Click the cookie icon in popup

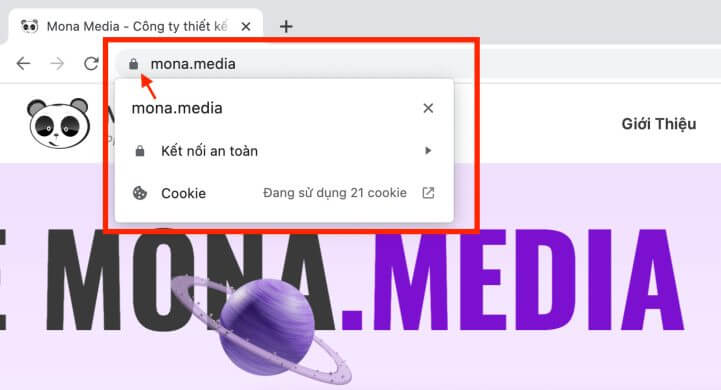[140, 193]
